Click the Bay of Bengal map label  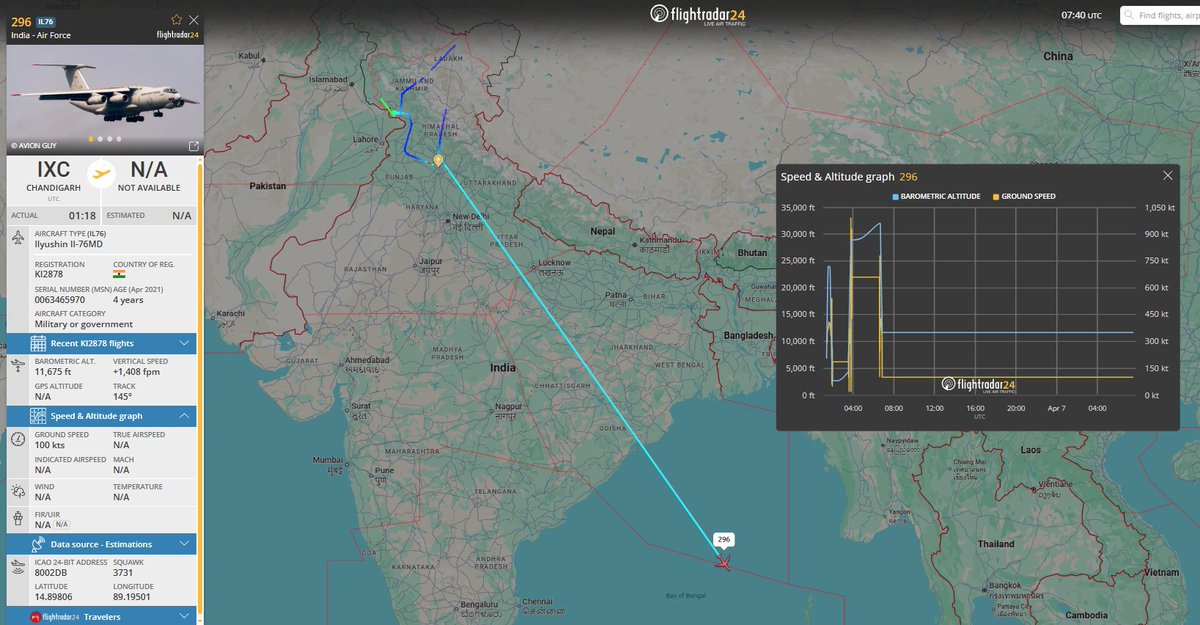(x=688, y=596)
